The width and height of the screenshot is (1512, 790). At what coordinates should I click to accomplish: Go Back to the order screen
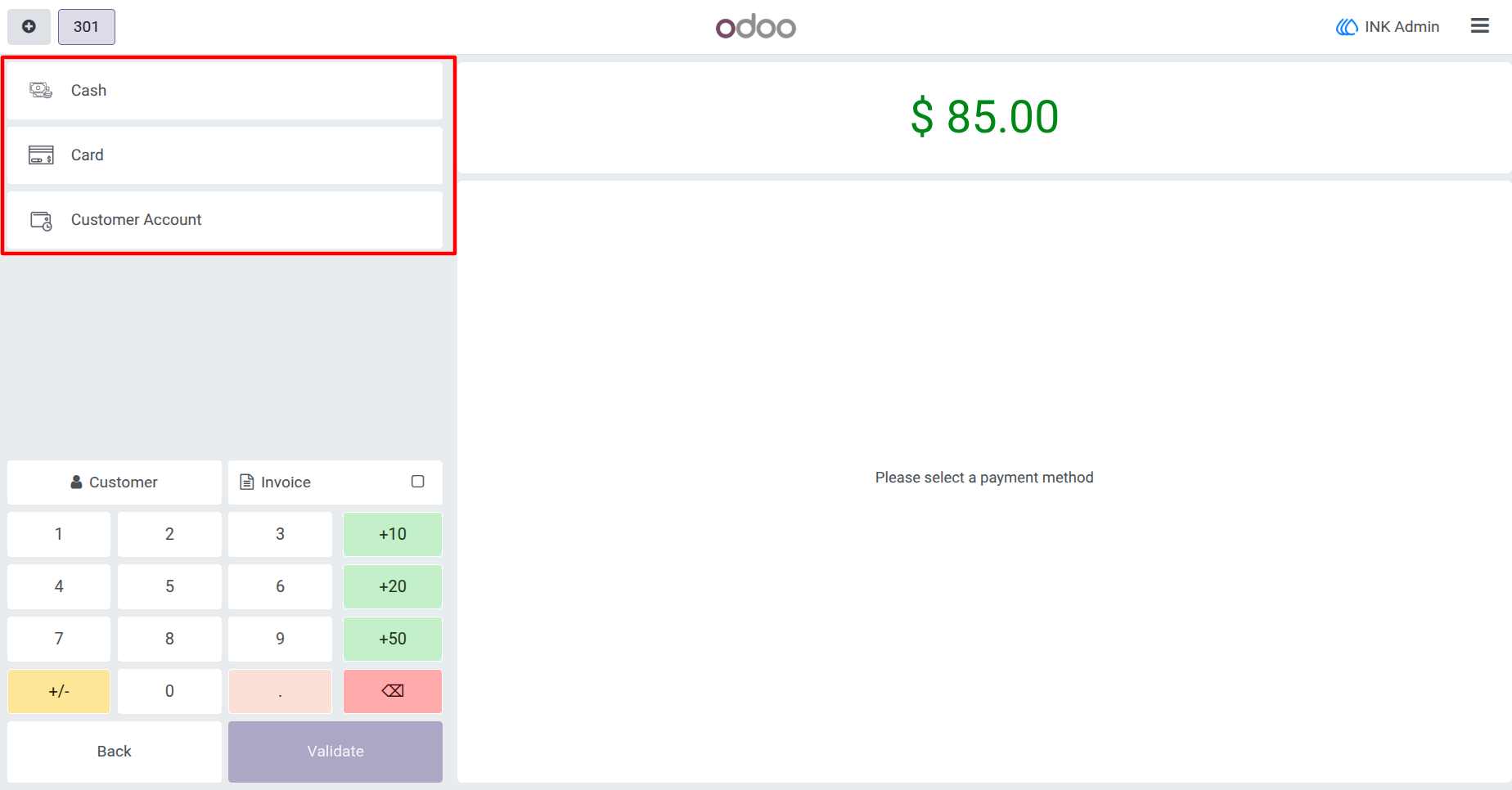(115, 752)
